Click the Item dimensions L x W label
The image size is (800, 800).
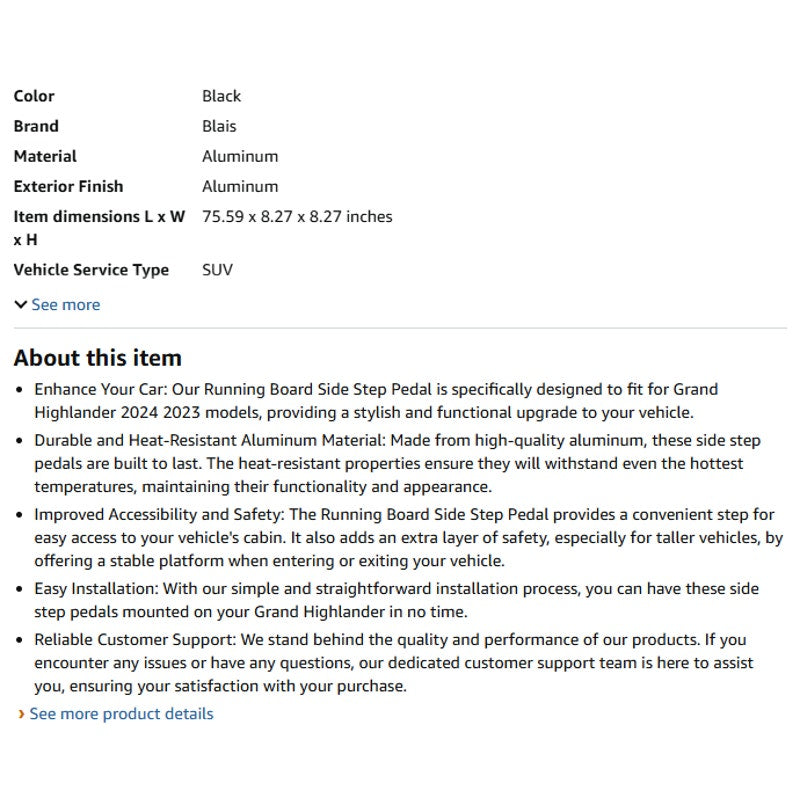[99, 228]
